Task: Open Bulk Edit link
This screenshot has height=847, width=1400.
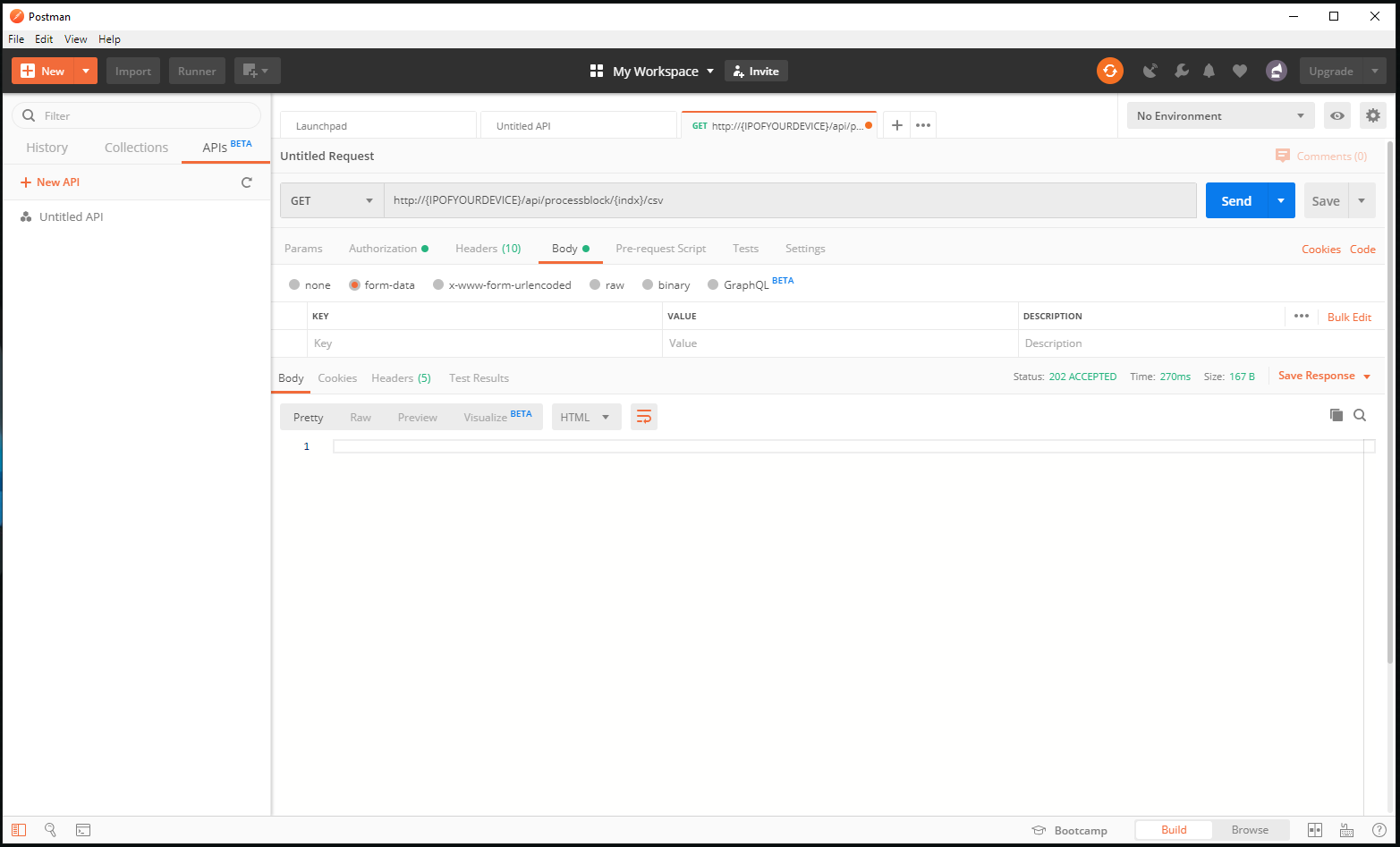Action: (1349, 317)
